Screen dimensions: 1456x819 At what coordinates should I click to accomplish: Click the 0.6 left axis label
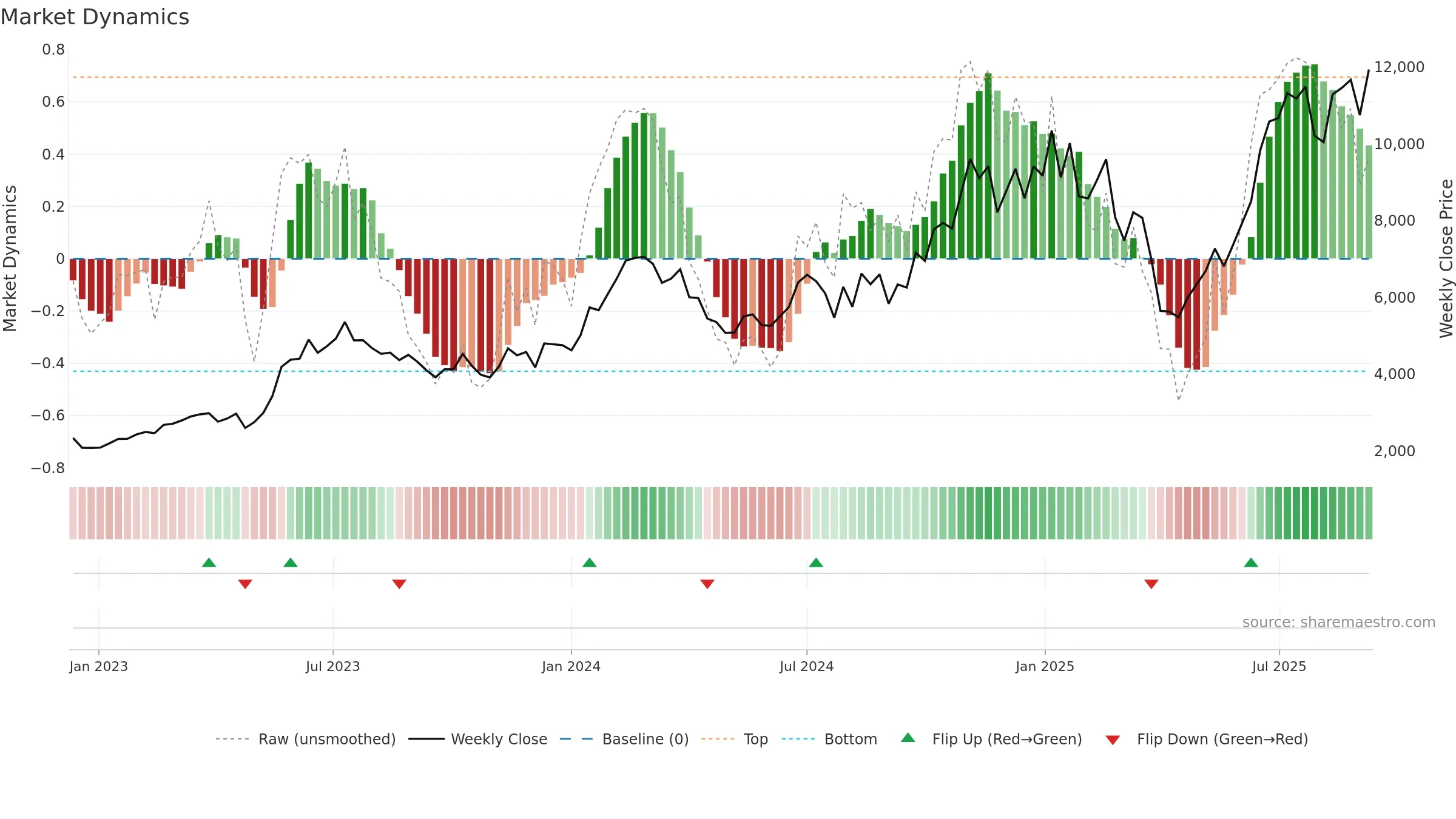coord(53,102)
